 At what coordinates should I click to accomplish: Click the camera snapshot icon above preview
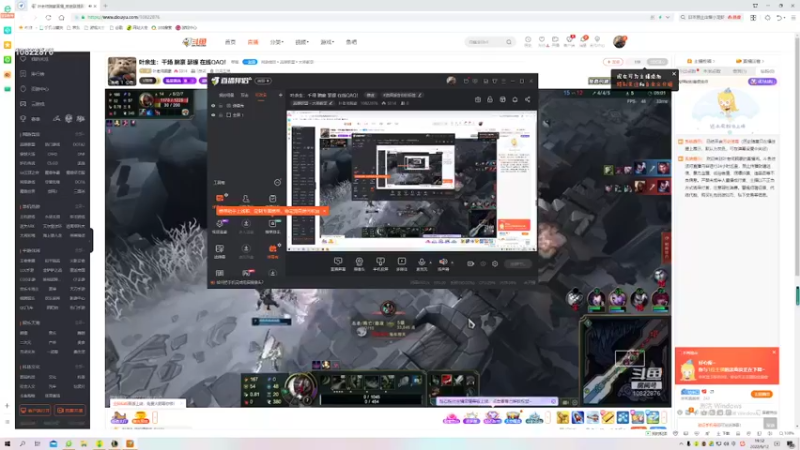(478, 99)
